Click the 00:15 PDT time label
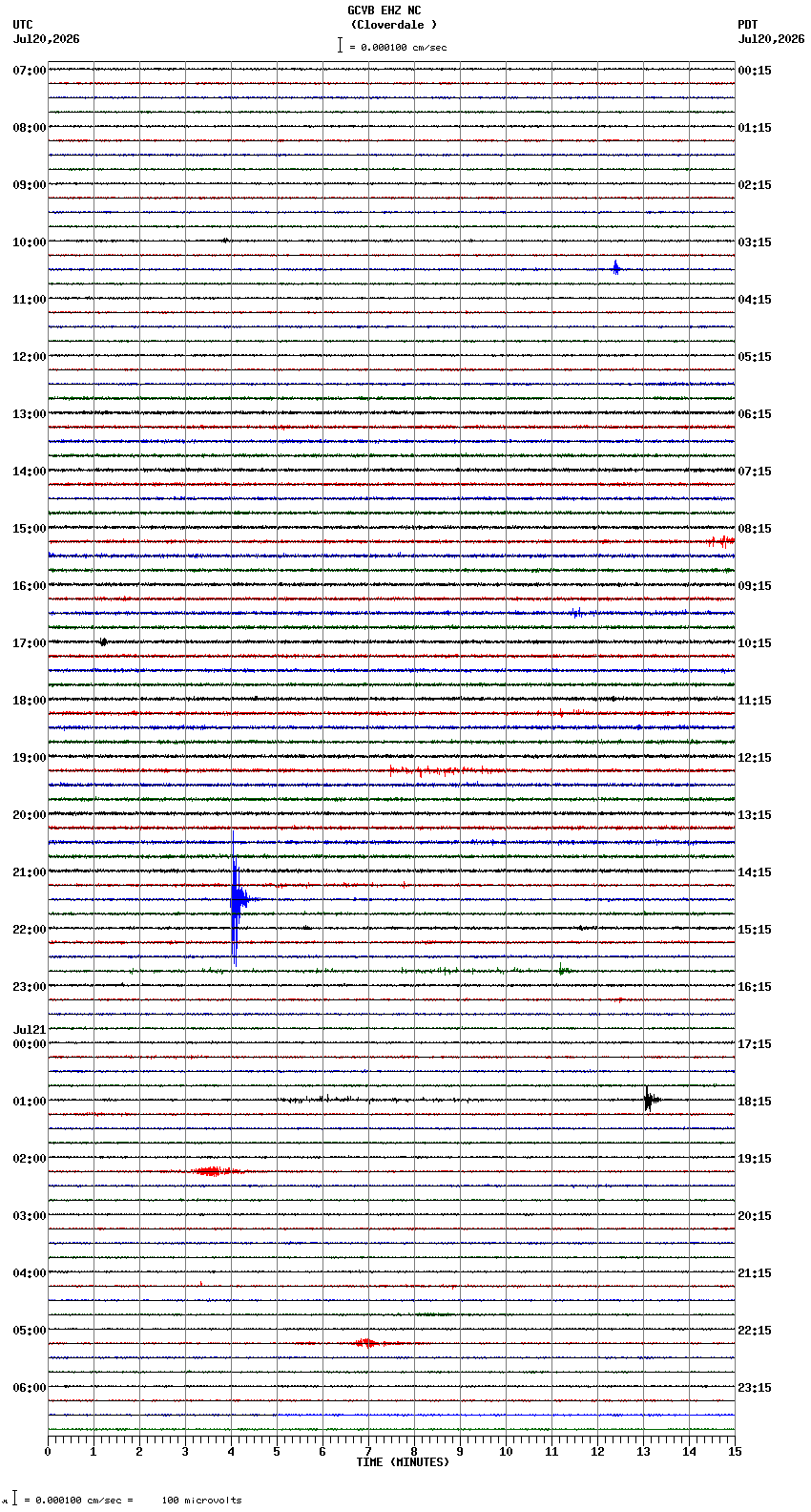The width and height of the screenshot is (811, 1512). point(755,71)
